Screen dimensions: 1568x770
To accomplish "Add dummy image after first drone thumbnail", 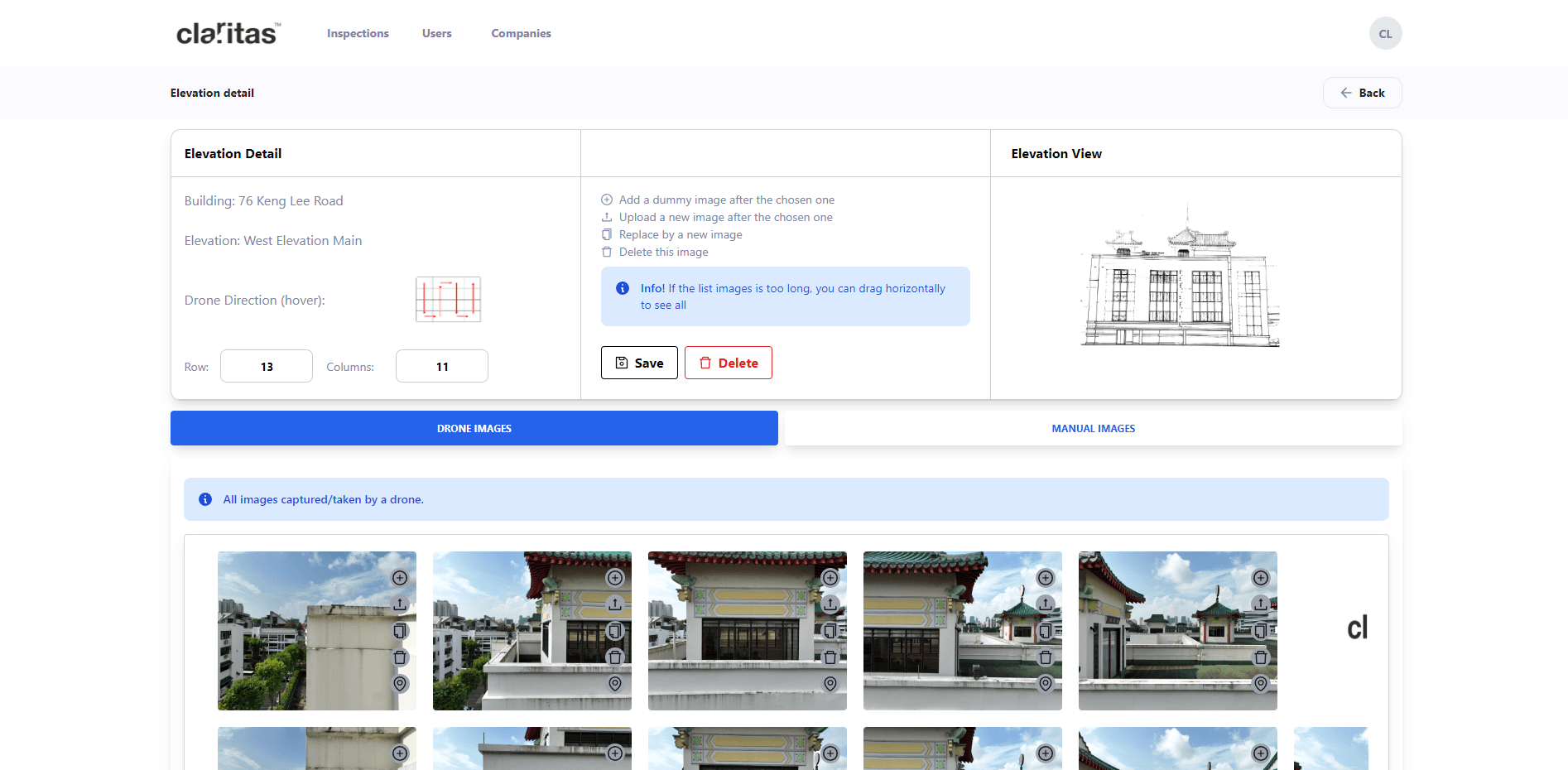I will tap(400, 578).
